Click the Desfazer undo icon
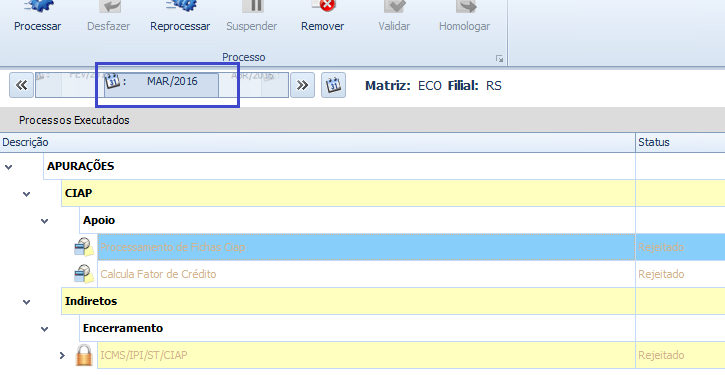 (110, 6)
